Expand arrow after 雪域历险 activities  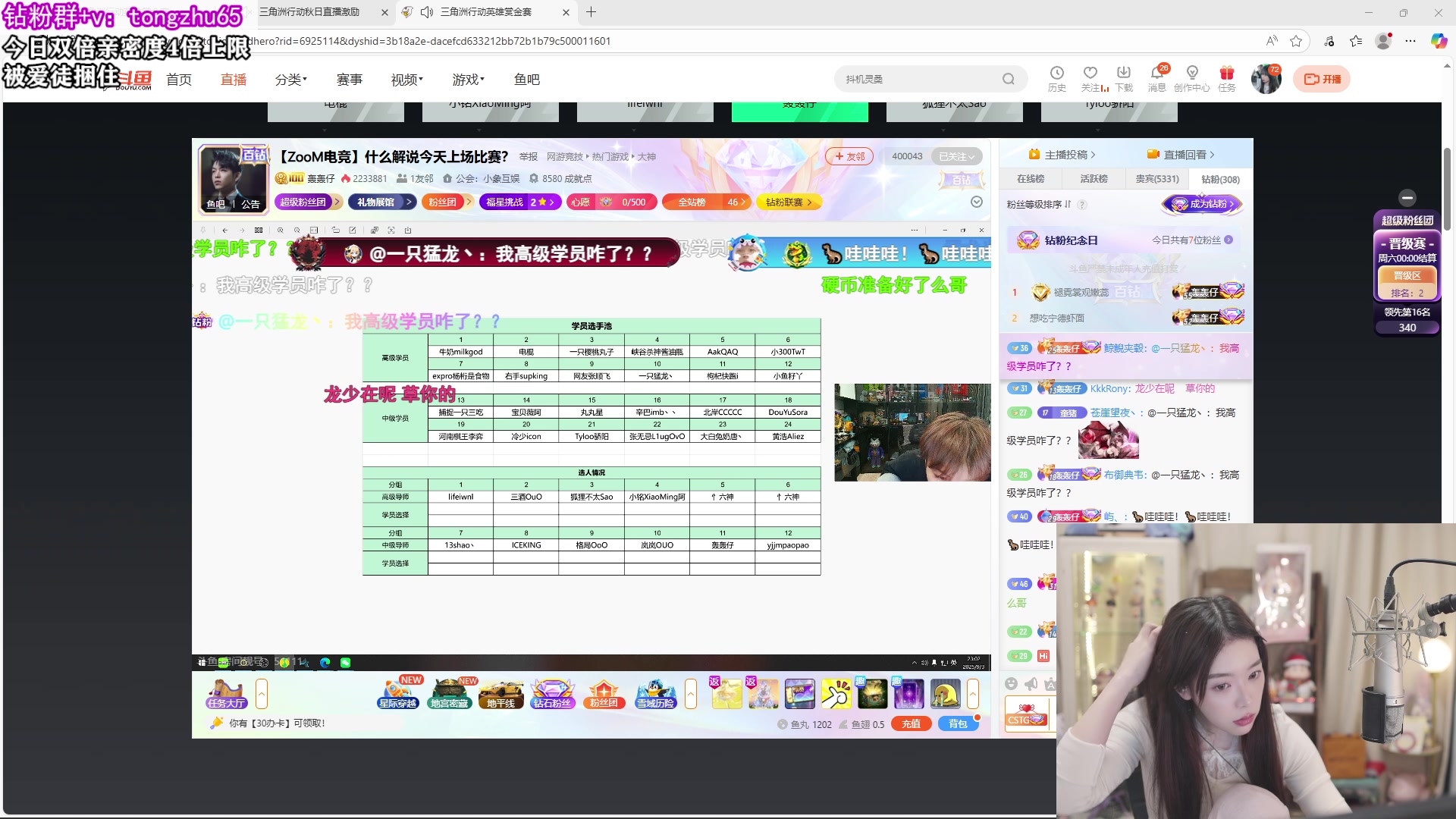(691, 694)
